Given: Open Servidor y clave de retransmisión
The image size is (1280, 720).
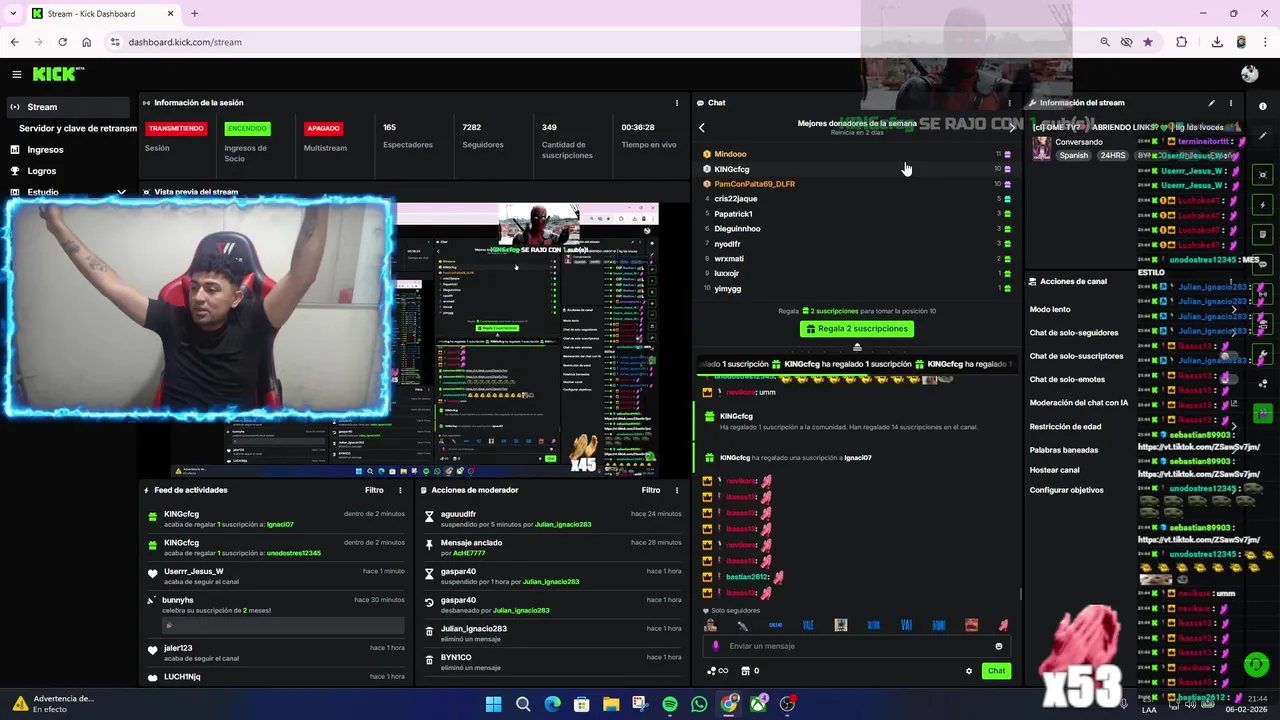Looking at the screenshot, I should click(x=78, y=128).
